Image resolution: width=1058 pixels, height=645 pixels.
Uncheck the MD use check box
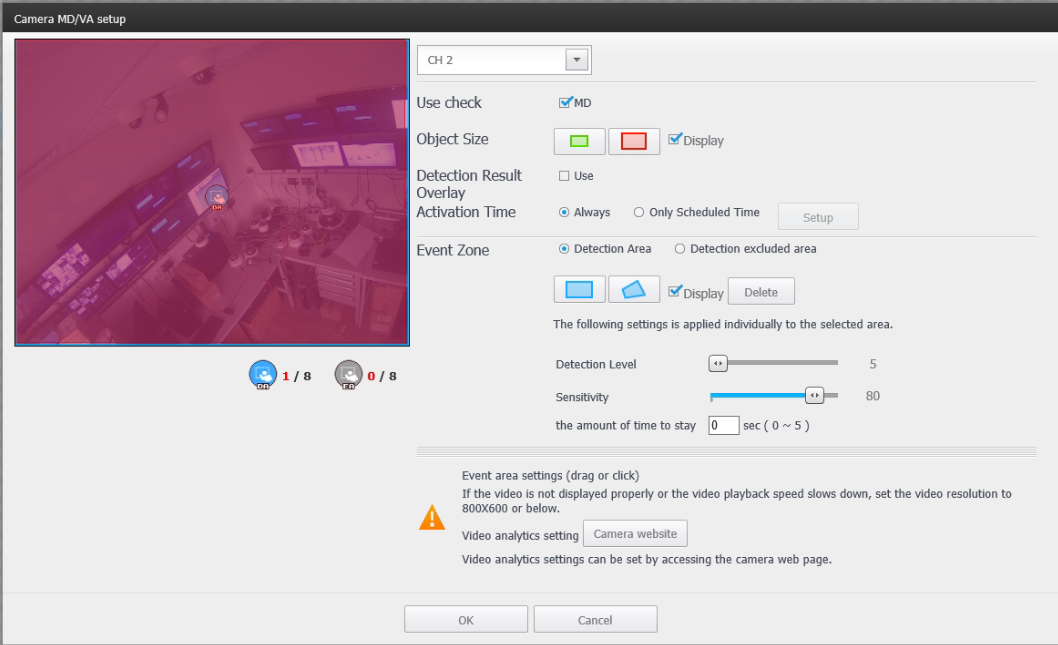(565, 102)
